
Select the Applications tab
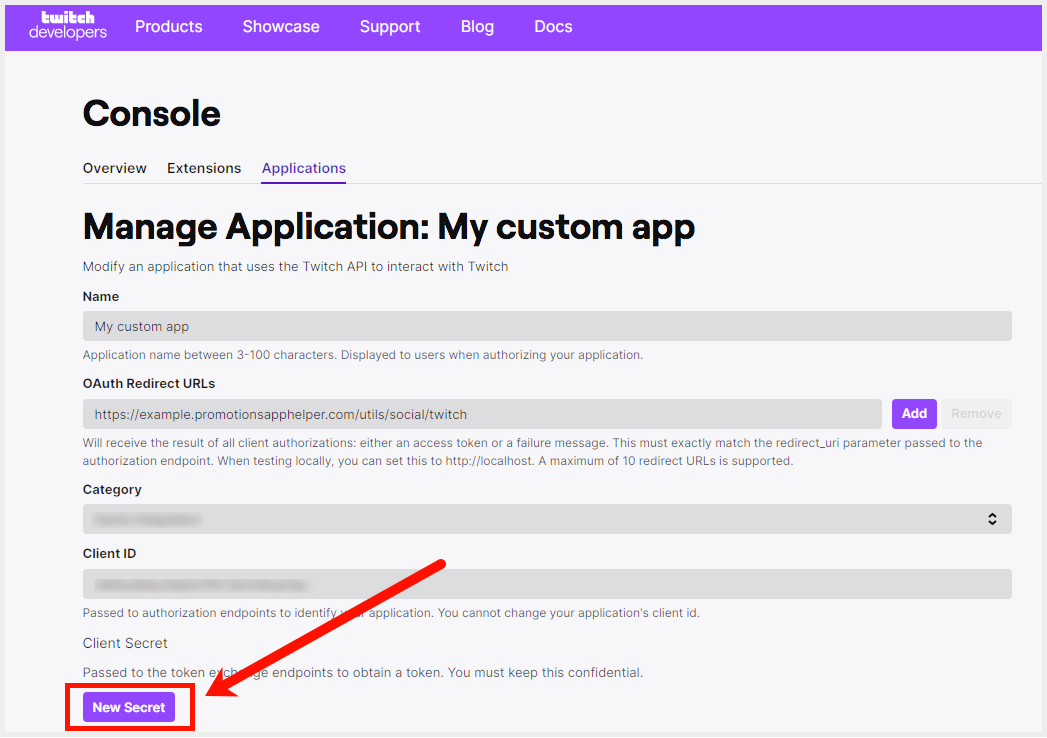pos(303,168)
